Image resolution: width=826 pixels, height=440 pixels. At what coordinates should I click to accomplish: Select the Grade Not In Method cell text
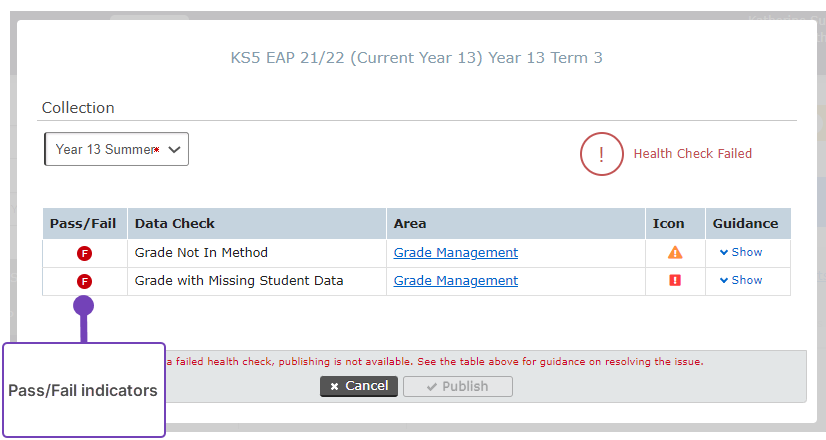pyautogui.click(x=201, y=253)
